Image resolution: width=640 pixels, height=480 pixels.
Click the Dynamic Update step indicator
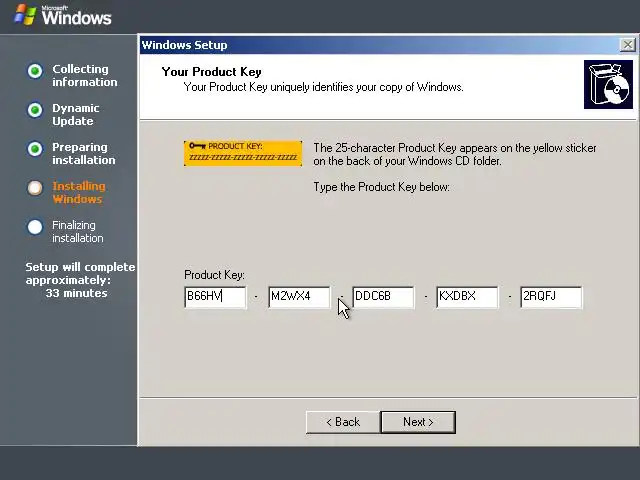(35, 110)
